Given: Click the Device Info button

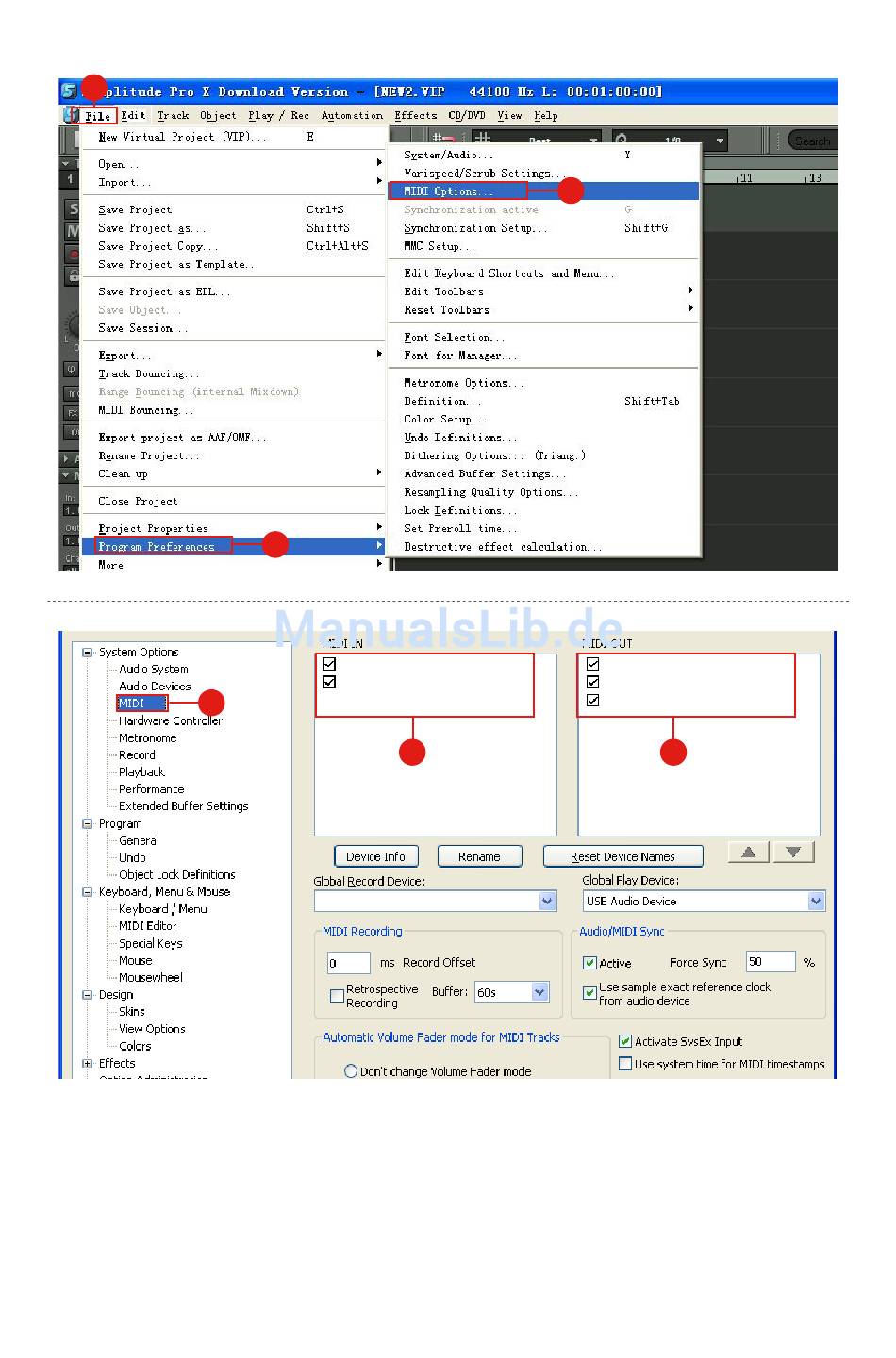Looking at the screenshot, I should click(x=375, y=856).
